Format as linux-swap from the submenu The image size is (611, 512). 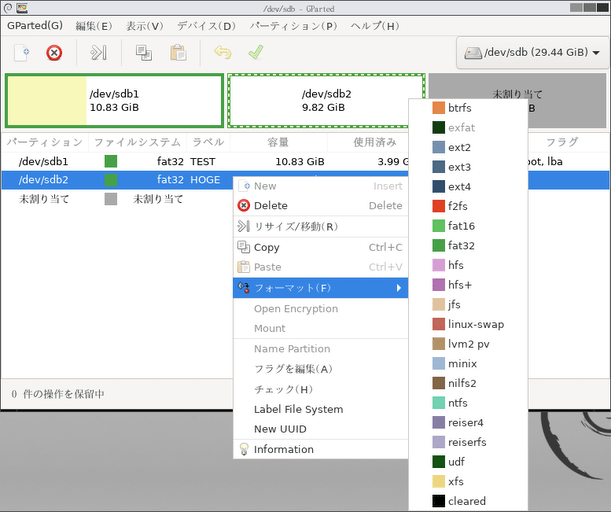(468, 324)
